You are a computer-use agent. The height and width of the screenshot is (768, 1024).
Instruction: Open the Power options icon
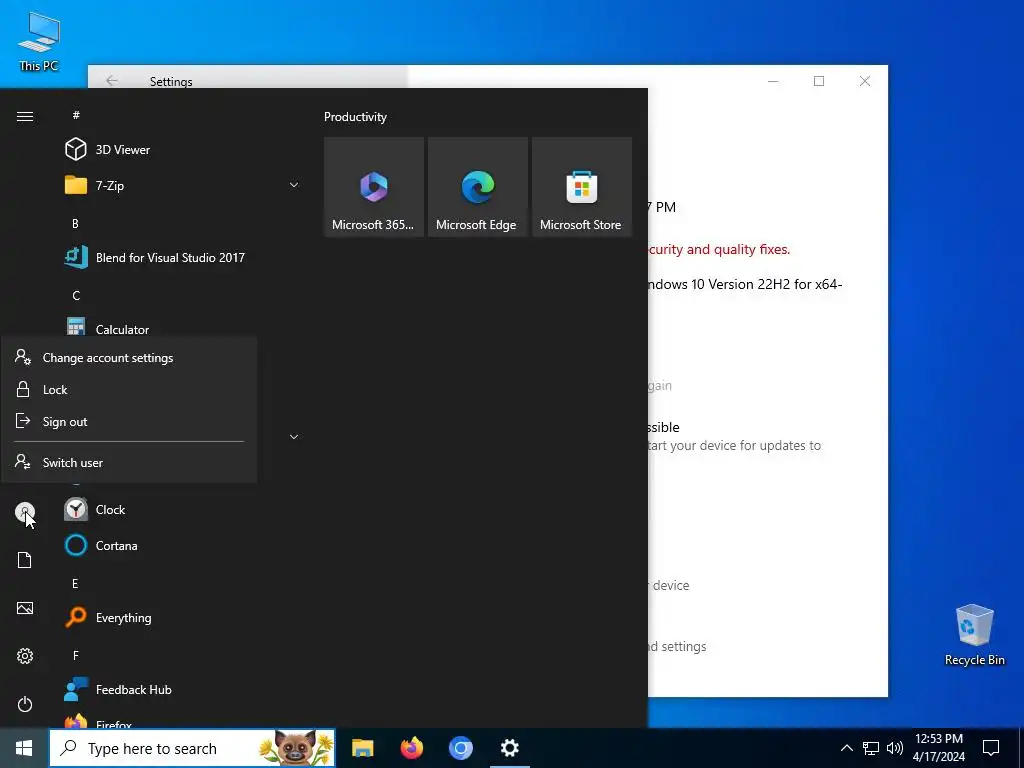tap(25, 704)
